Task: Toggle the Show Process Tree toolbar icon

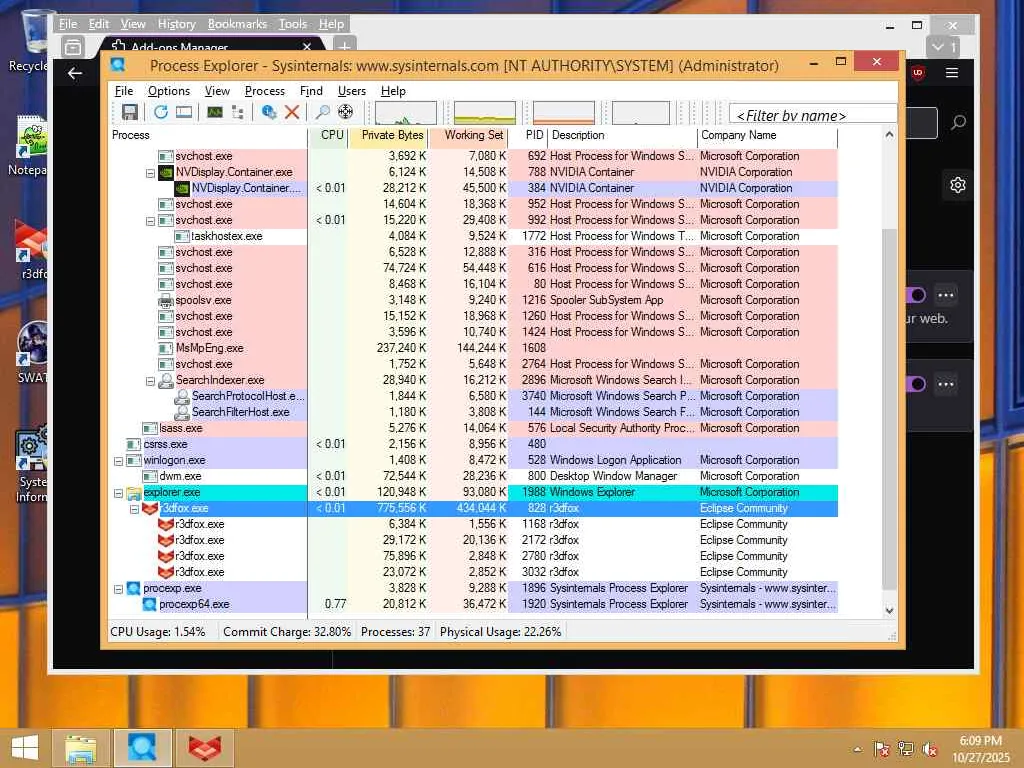Action: point(238,112)
